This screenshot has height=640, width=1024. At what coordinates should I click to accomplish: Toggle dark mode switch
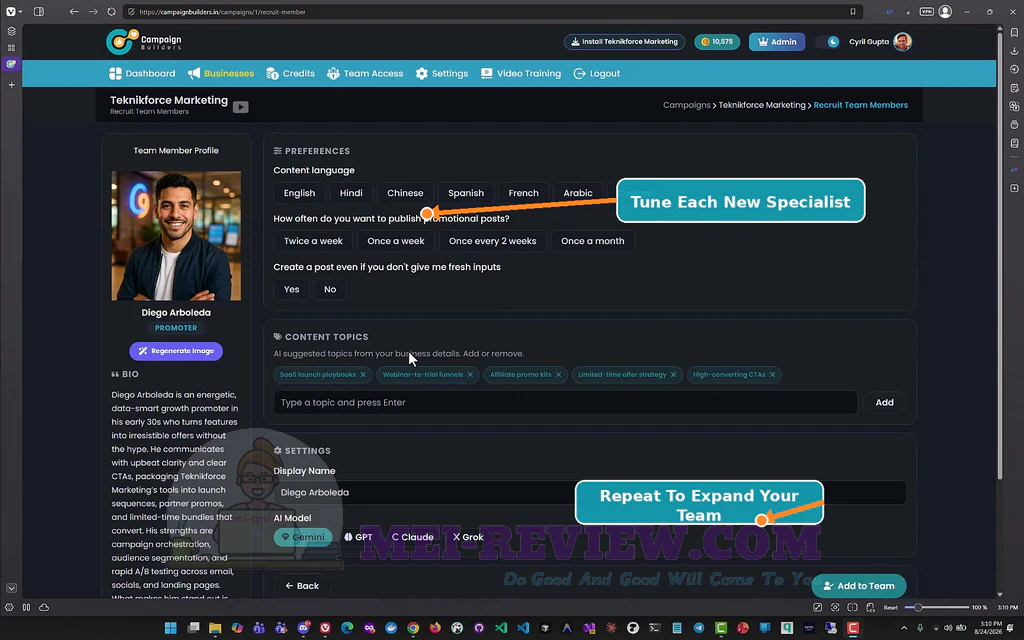[827, 42]
